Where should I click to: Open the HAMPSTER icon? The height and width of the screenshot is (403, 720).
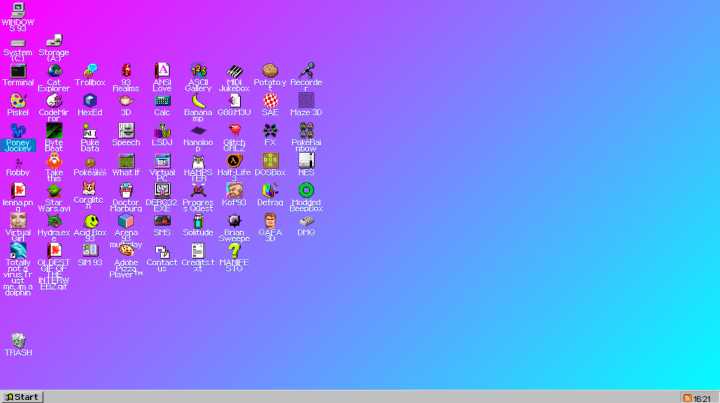(x=198, y=161)
